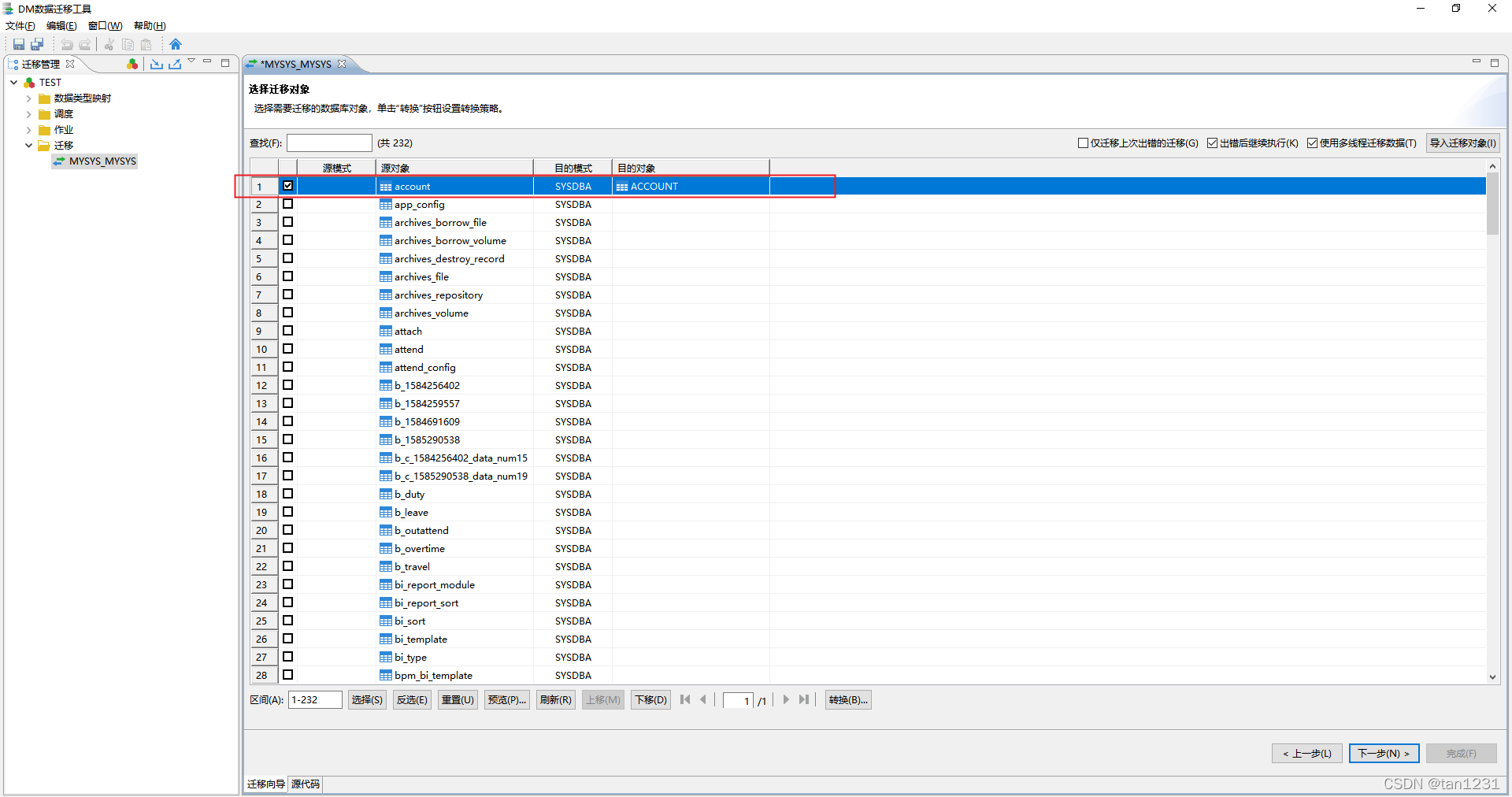The image size is (1512, 797).
Task: Click the 转换(B)... button
Action: (848, 700)
